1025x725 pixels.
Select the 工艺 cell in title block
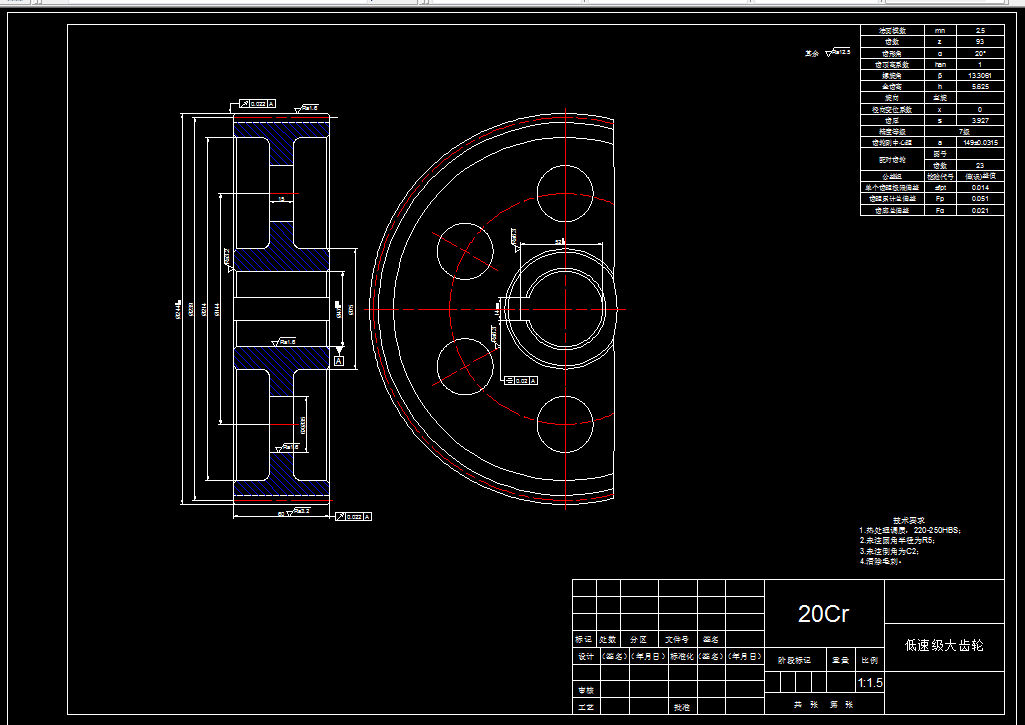586,707
